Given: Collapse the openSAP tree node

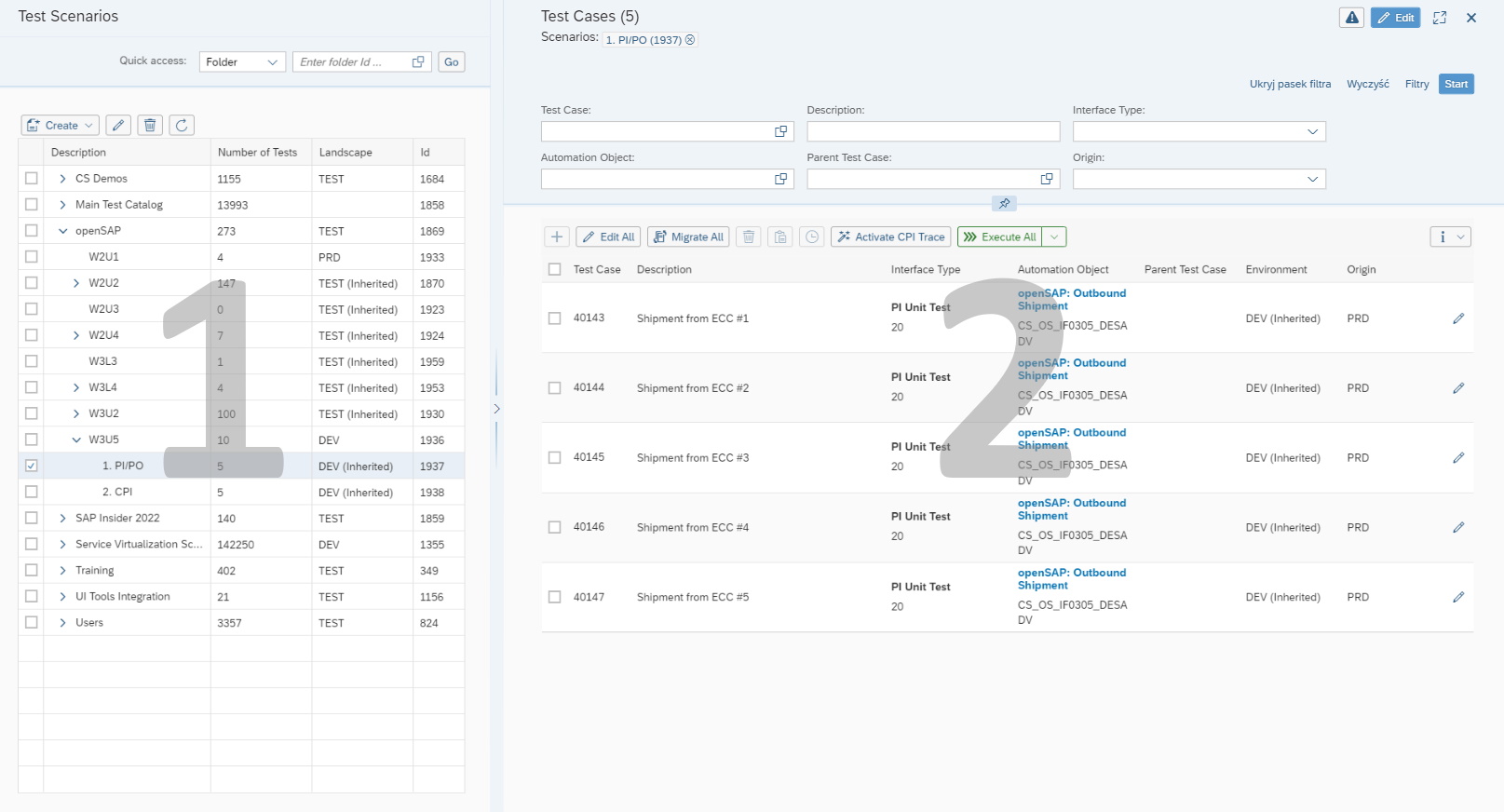Looking at the screenshot, I should pos(62,231).
